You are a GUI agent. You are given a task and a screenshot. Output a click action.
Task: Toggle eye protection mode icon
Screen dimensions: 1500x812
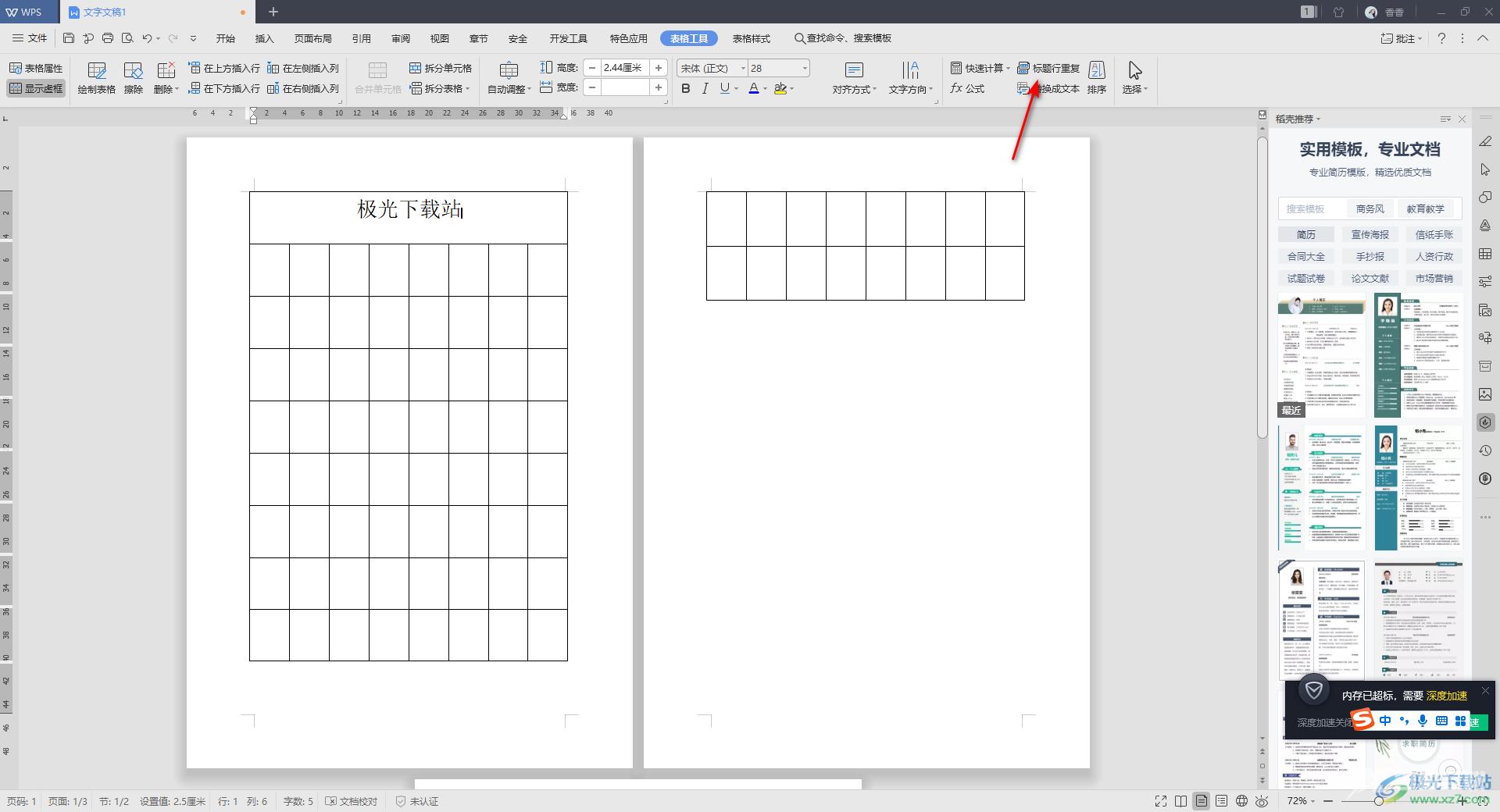point(1262,801)
